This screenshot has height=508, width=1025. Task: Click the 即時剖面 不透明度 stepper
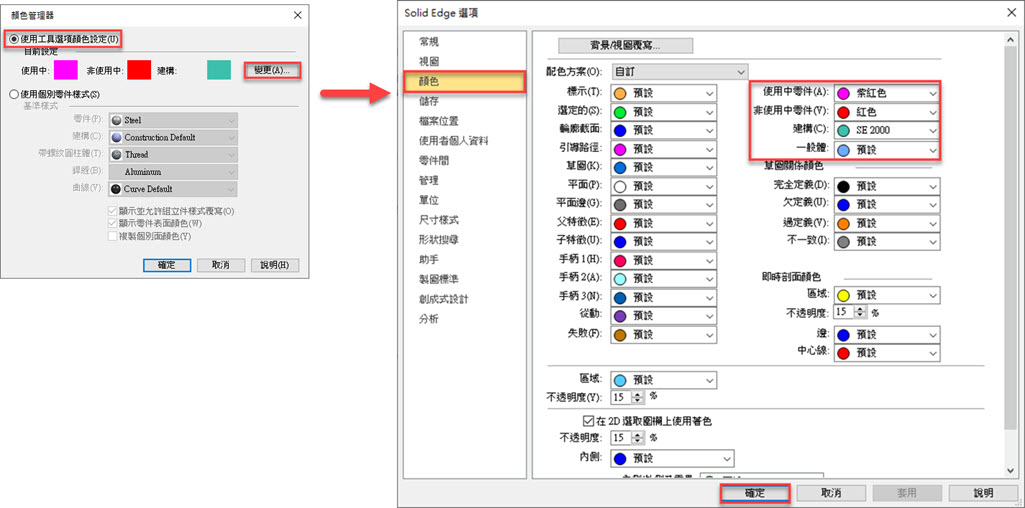[x=861, y=313]
